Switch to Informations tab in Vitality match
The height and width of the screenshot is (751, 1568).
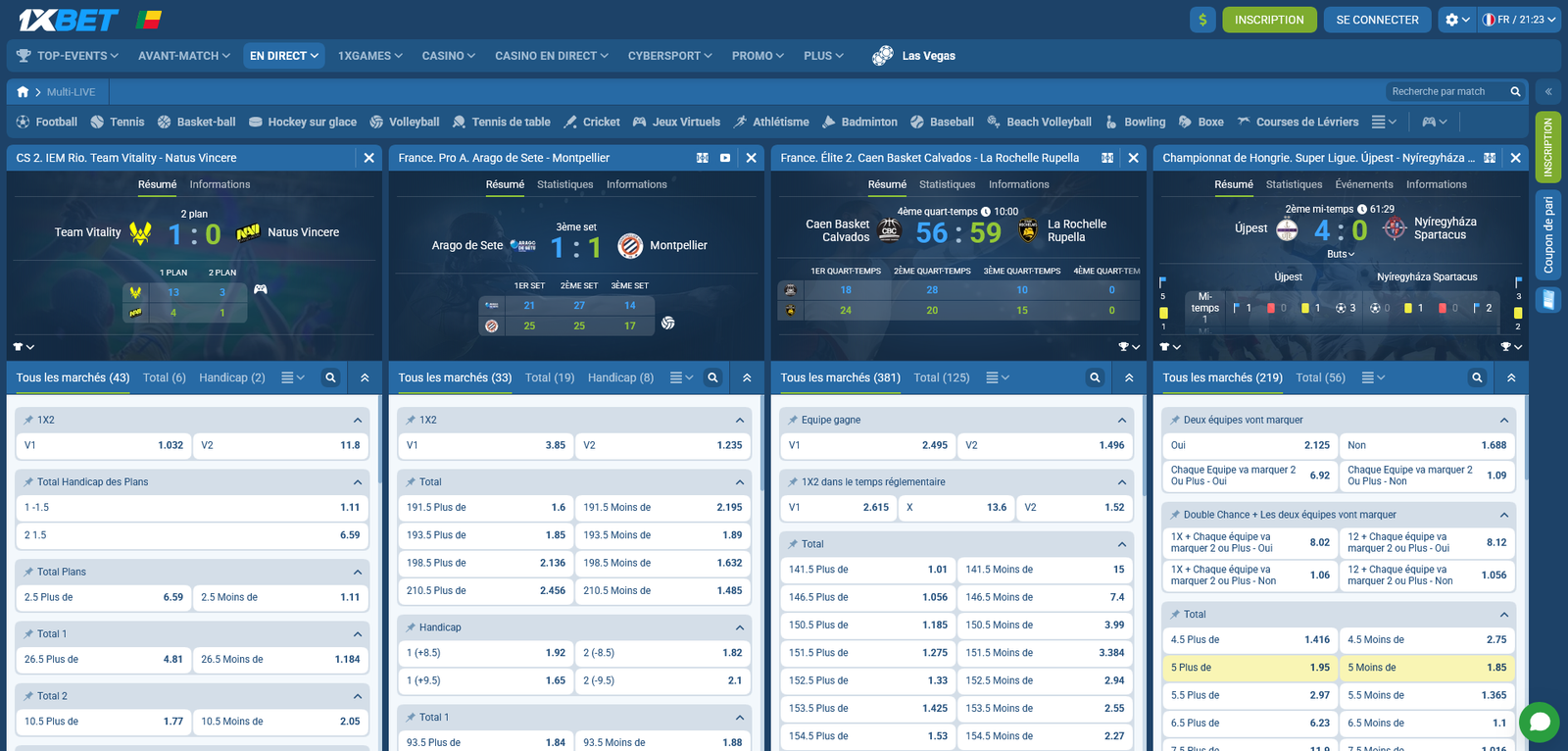coord(220,184)
